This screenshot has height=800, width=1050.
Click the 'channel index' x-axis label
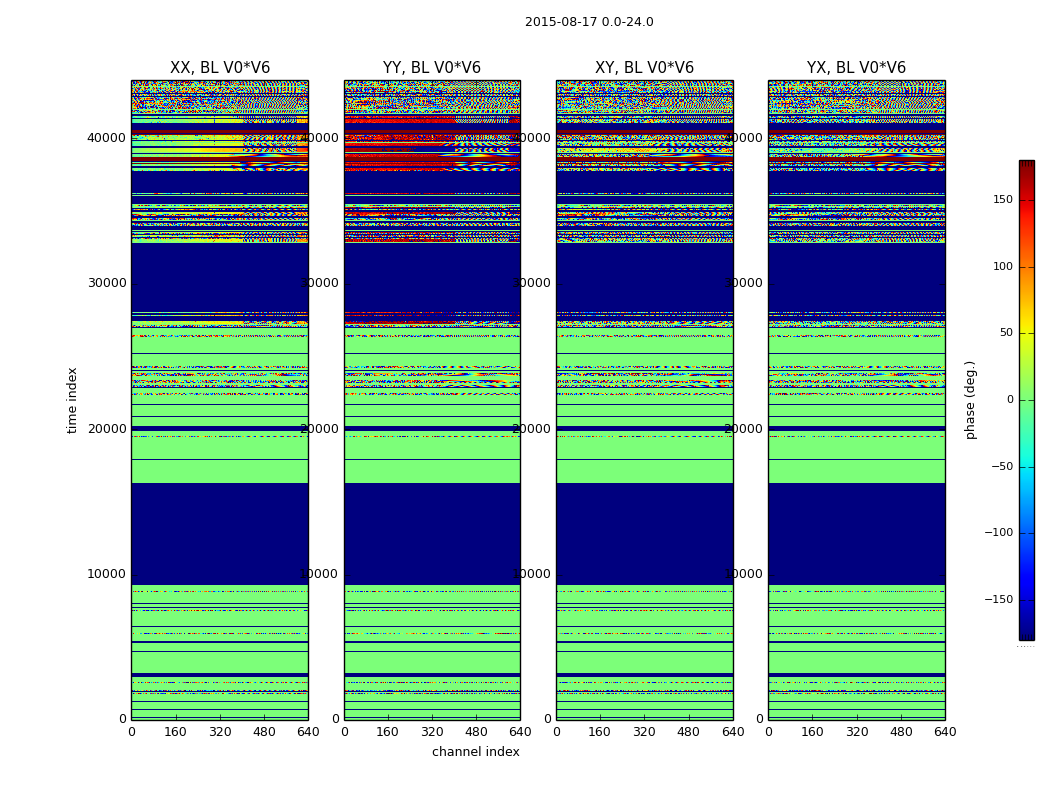pyautogui.click(x=476, y=752)
